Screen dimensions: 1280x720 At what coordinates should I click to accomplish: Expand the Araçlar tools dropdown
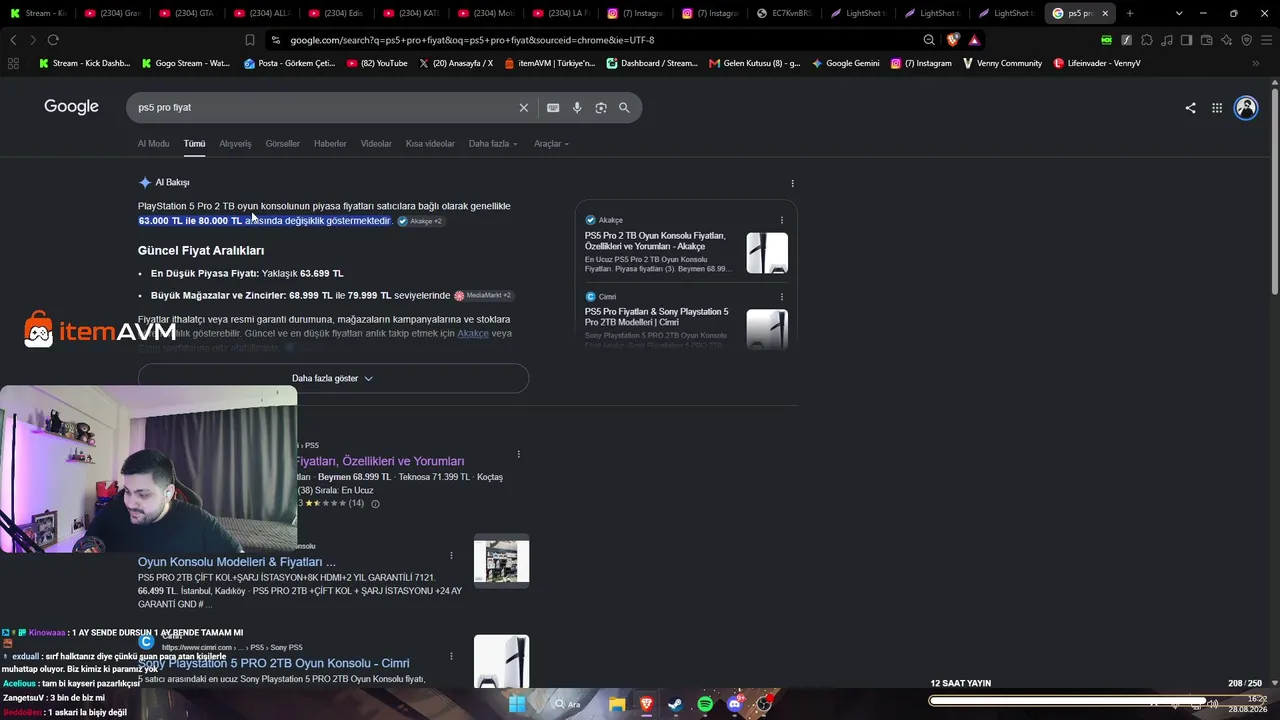551,144
